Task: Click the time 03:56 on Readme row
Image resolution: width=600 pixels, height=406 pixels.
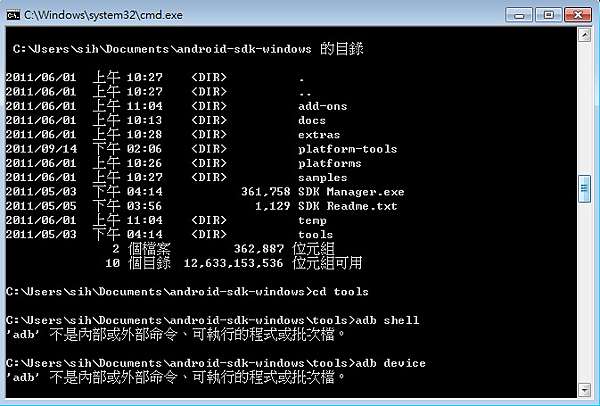Action: (x=145, y=206)
